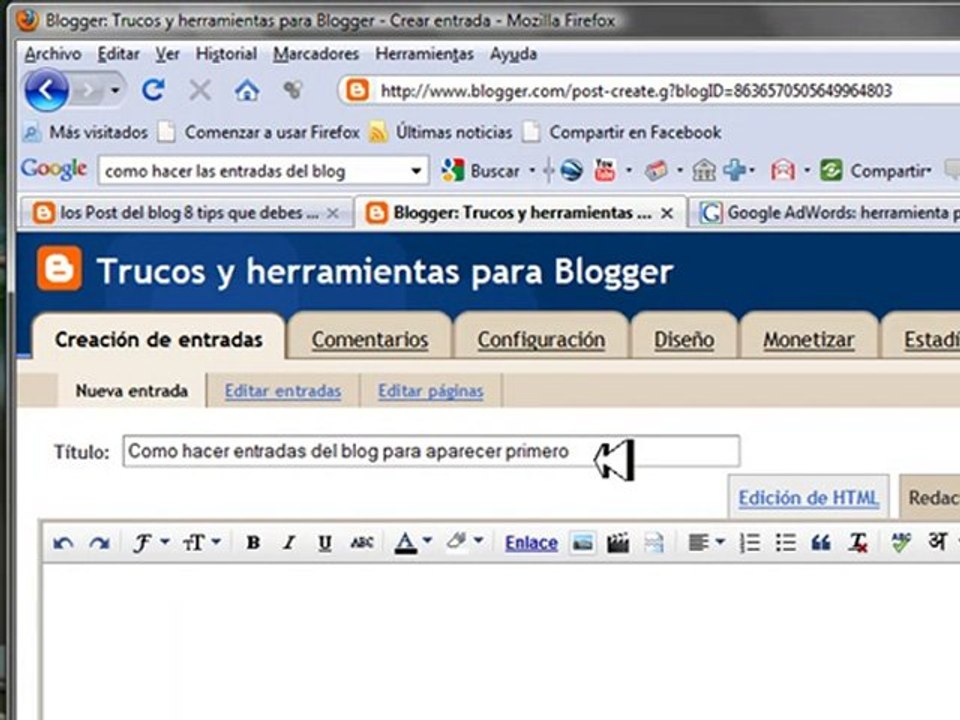Create a bulleted list
The height and width of the screenshot is (720, 960).
[x=786, y=542]
